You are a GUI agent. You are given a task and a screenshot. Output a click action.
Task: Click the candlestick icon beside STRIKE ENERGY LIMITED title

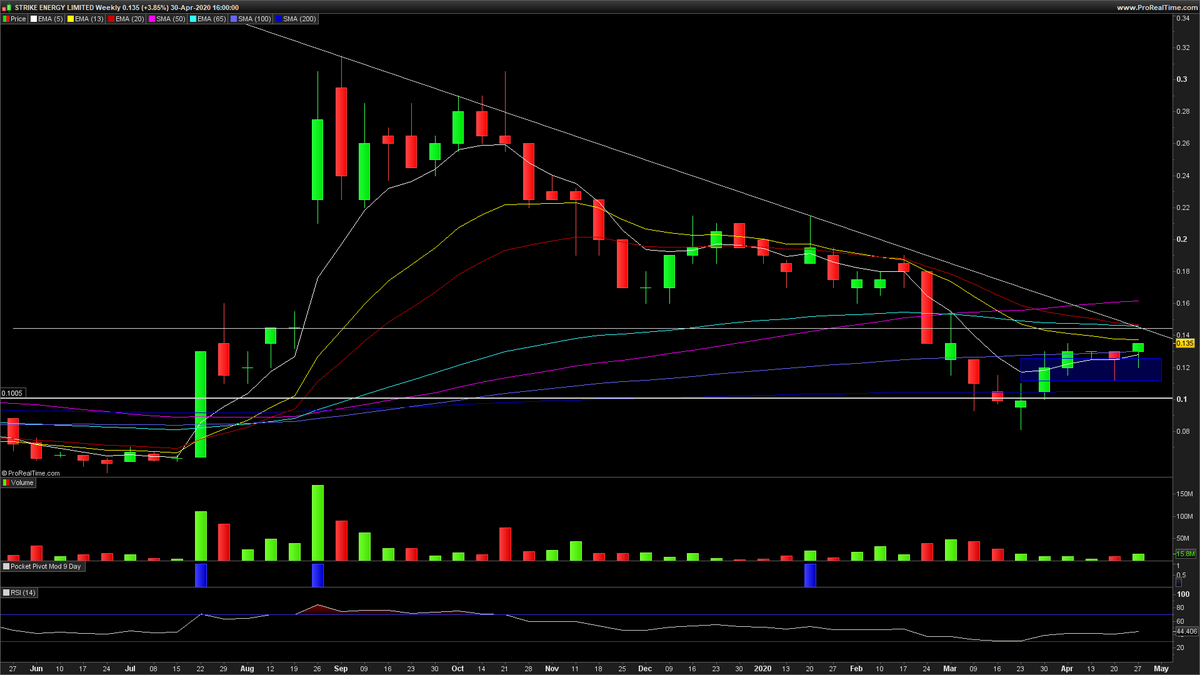7,7
